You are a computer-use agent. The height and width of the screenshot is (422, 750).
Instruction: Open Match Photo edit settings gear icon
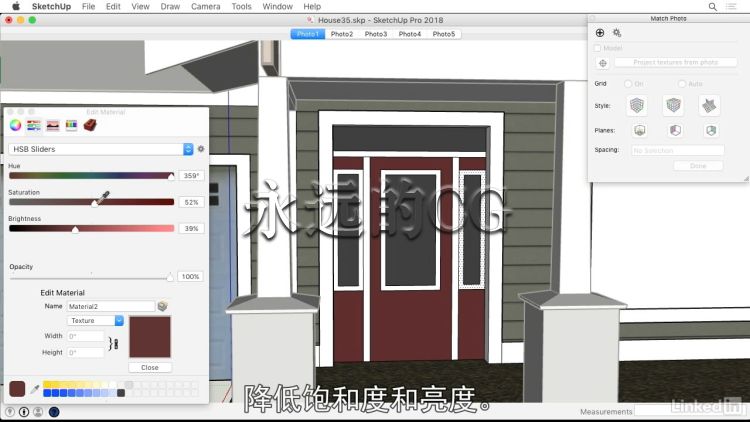pos(617,33)
